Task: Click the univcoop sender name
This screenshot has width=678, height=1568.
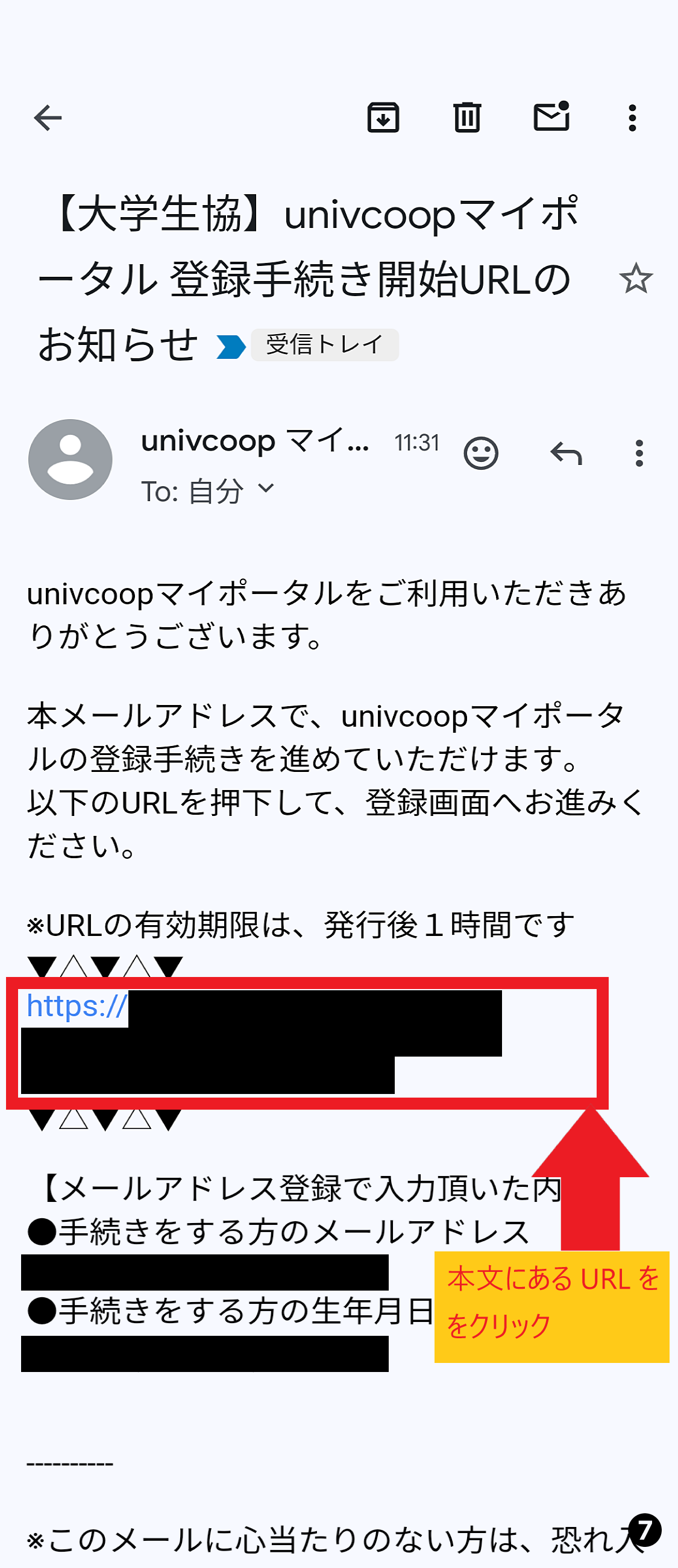Action: 256,441
